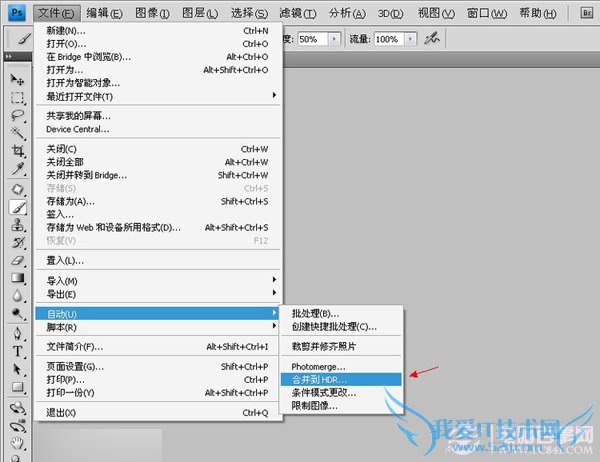
Task: Select the Eyedropper tool
Action: pos(17,168)
